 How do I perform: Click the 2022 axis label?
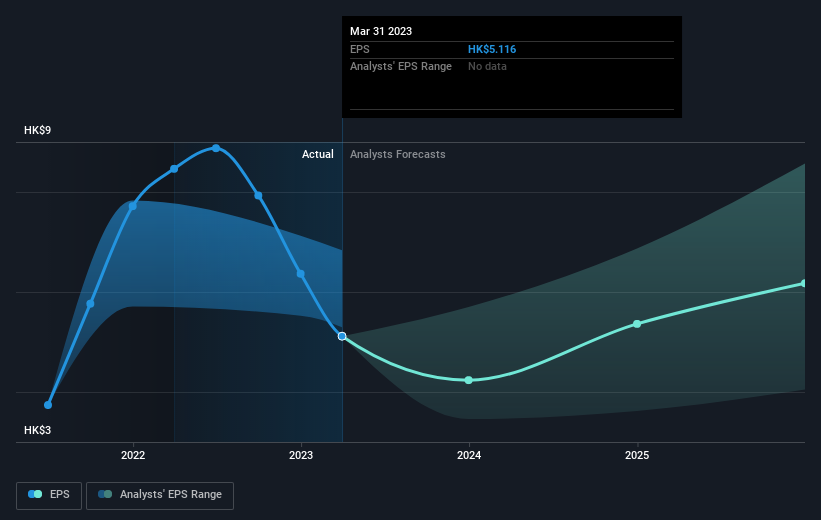(x=133, y=455)
